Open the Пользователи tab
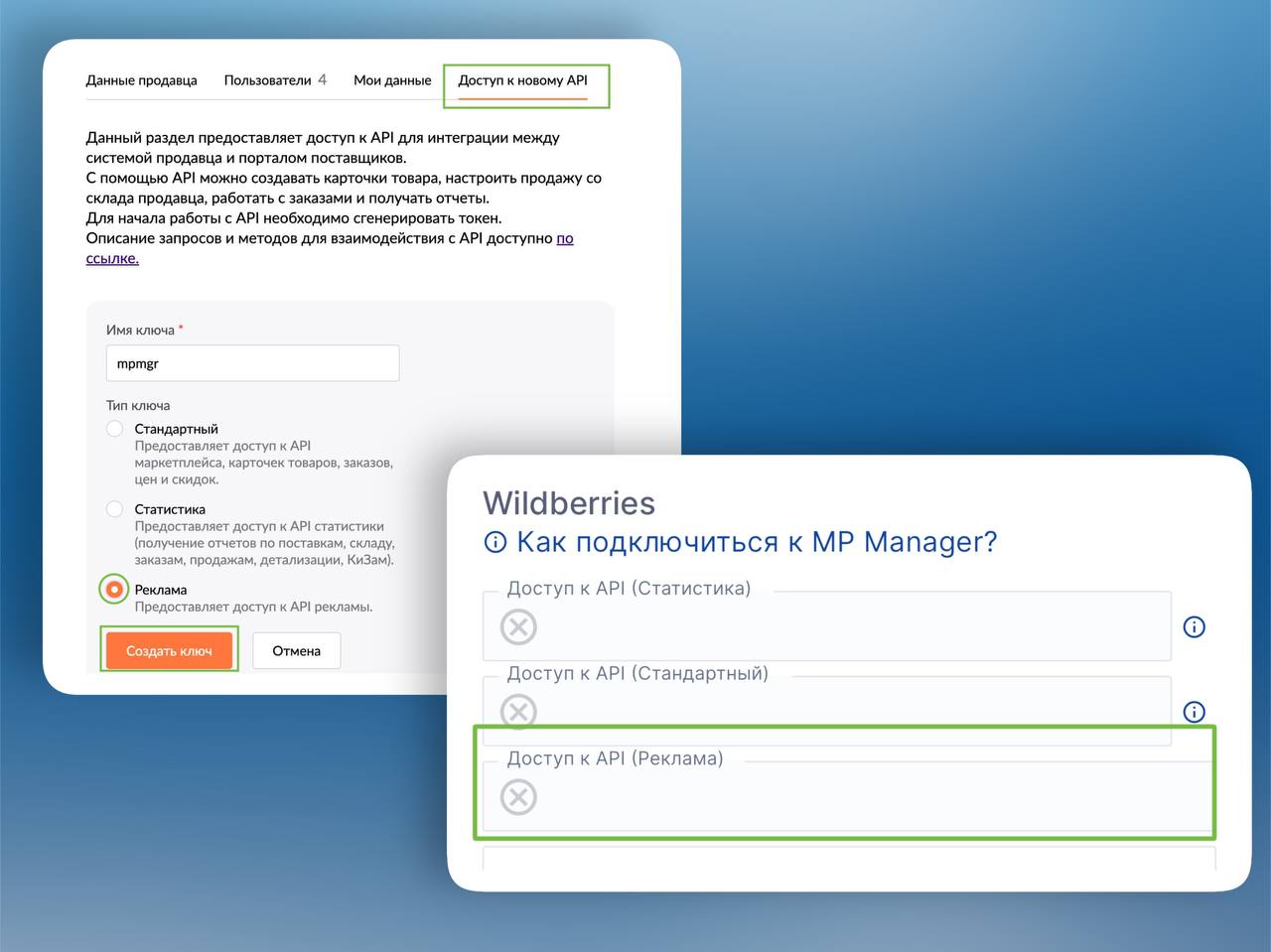Image resolution: width=1271 pixels, height=952 pixels. tap(268, 80)
